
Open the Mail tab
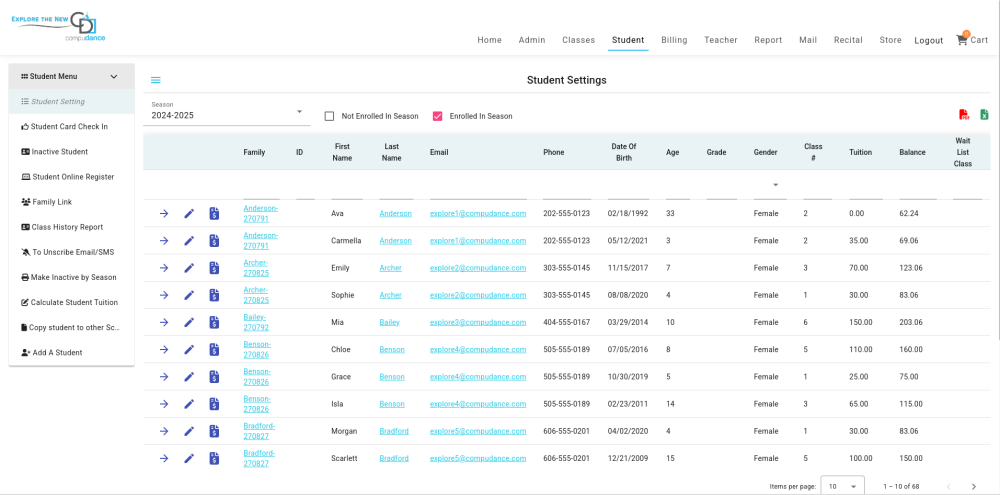point(808,40)
